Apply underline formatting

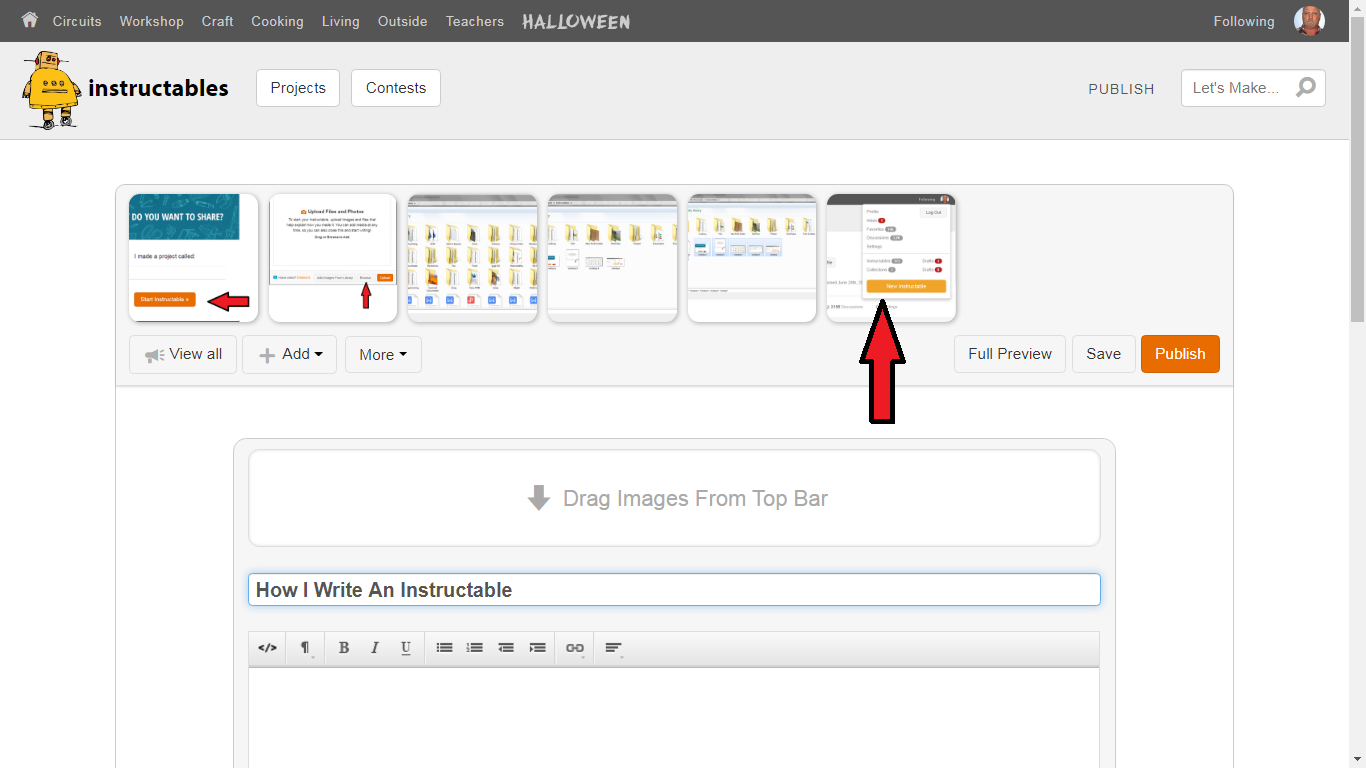point(406,648)
